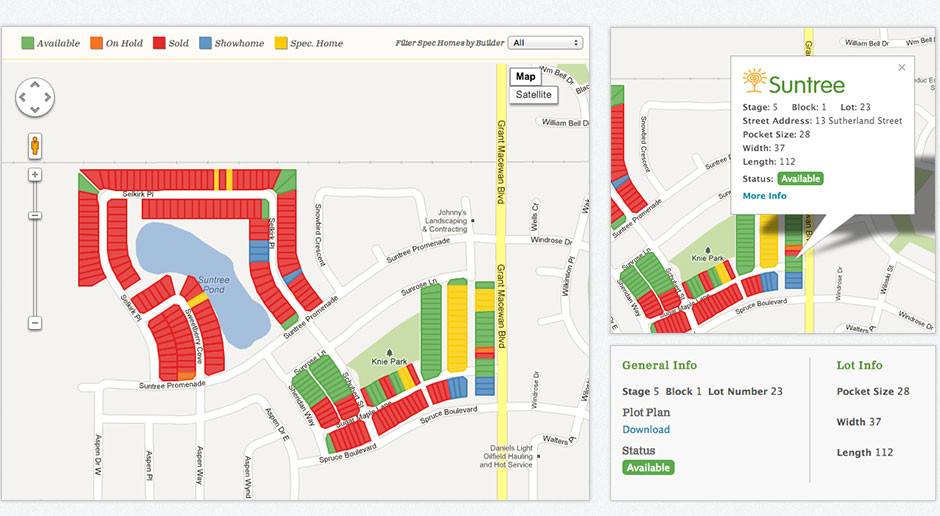The image size is (940, 516).
Task: Zoom out with the minus button
Action: [x=35, y=323]
